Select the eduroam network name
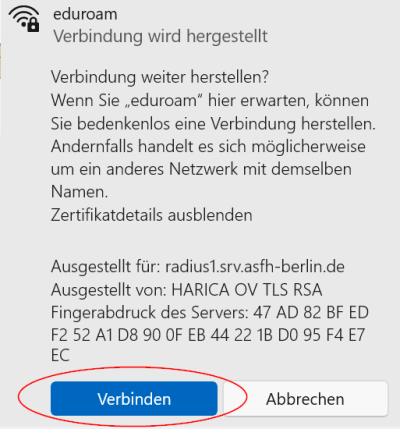 (x=85, y=14)
